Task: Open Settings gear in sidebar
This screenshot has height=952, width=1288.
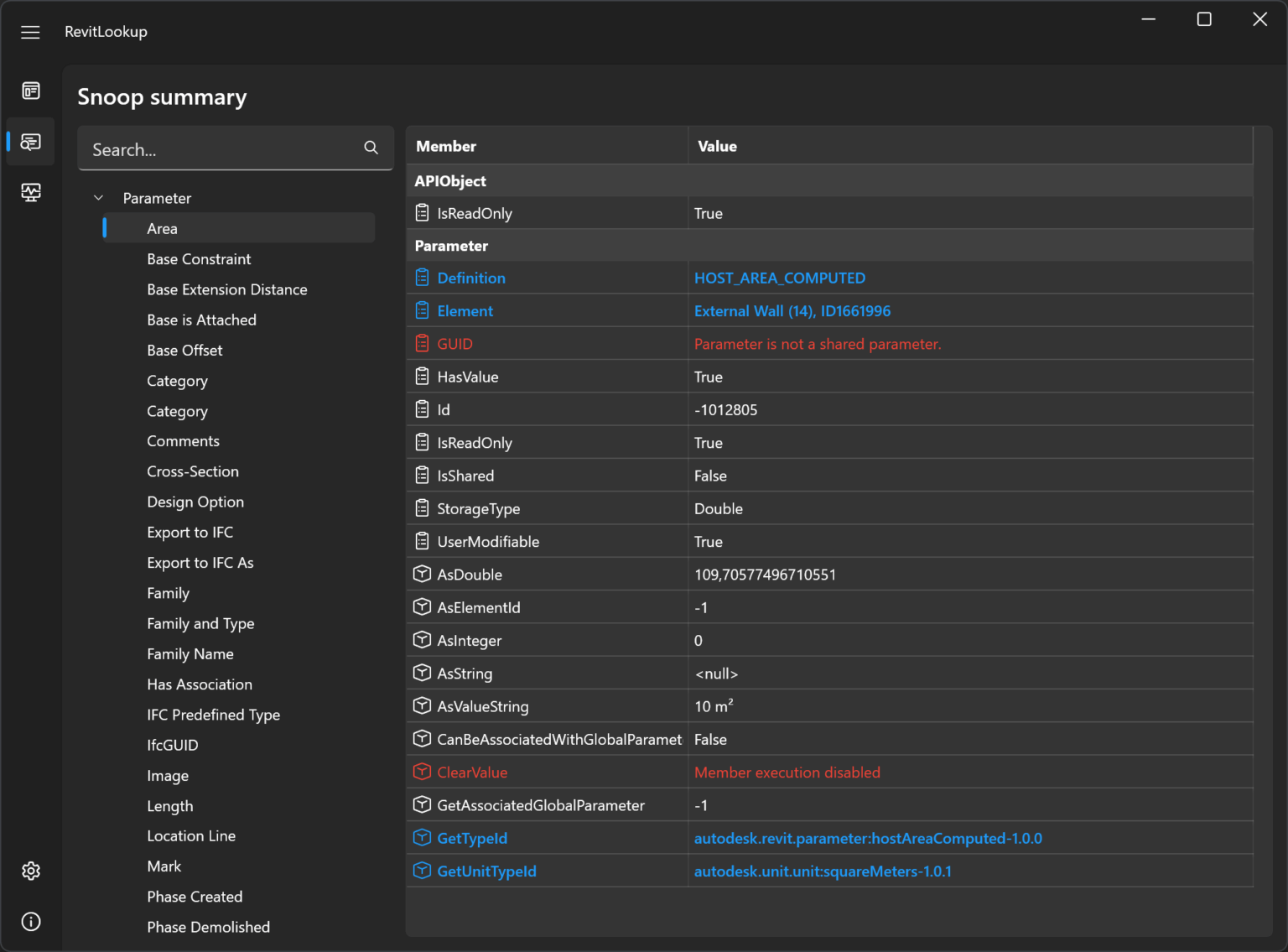Action: click(x=31, y=871)
